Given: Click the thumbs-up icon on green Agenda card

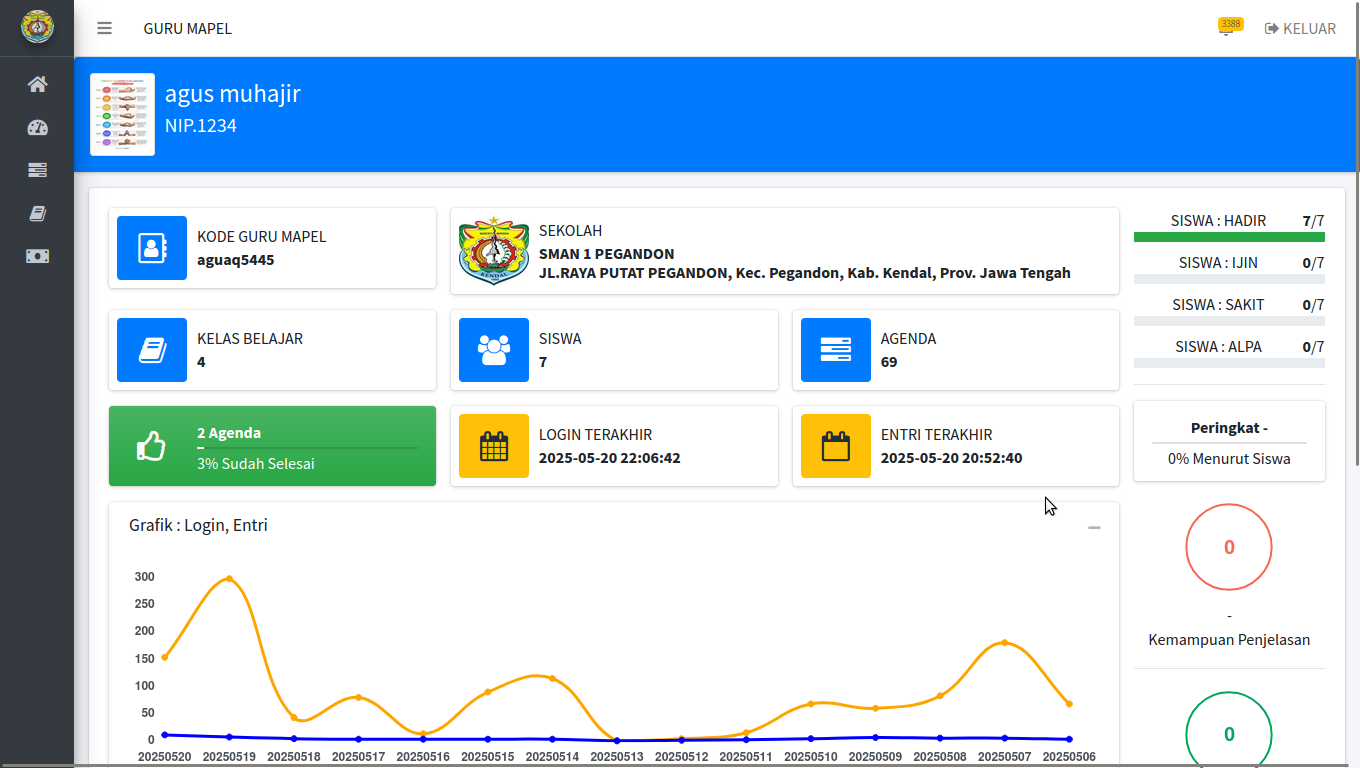Looking at the screenshot, I should tap(151, 446).
